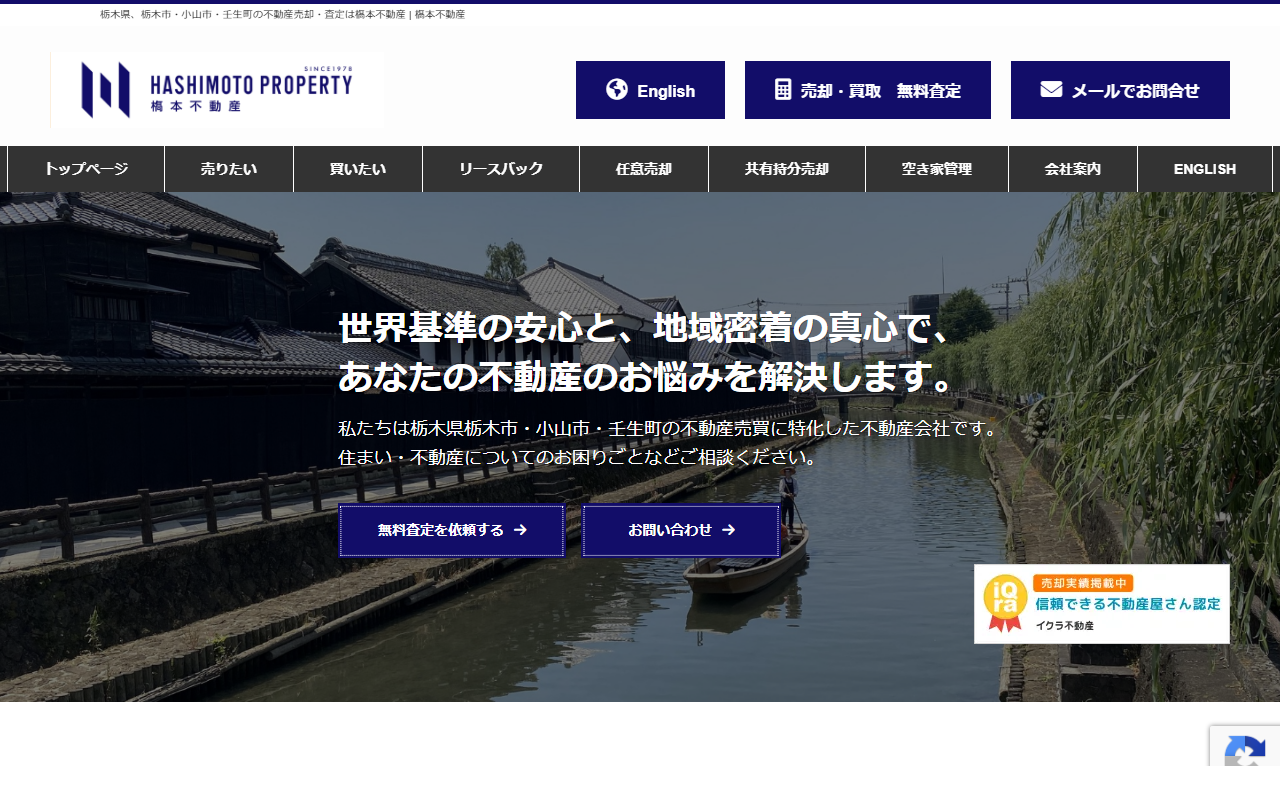Screen dimensions: 1280x800
Task: Click the arrow icon on お問い合わせ
Action: coord(728,531)
